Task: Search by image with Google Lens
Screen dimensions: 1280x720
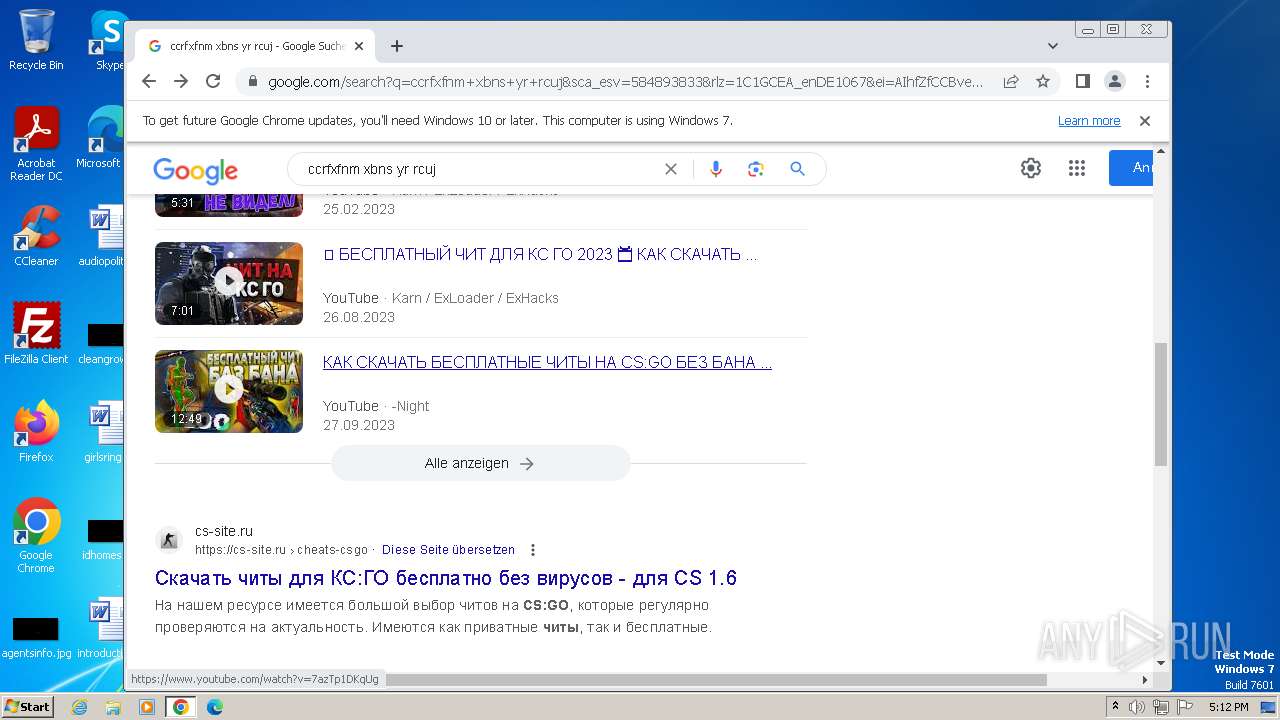Action: [756, 169]
